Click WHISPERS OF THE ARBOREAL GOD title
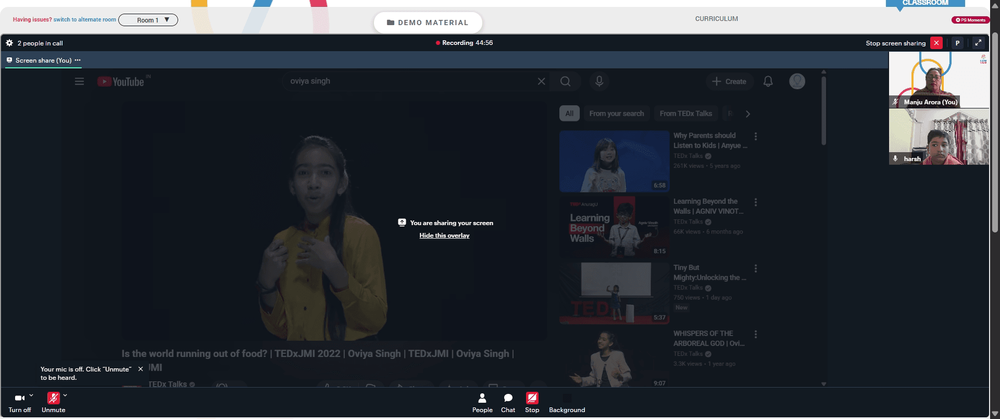Screen dimensions: 1000x419 [709, 338]
